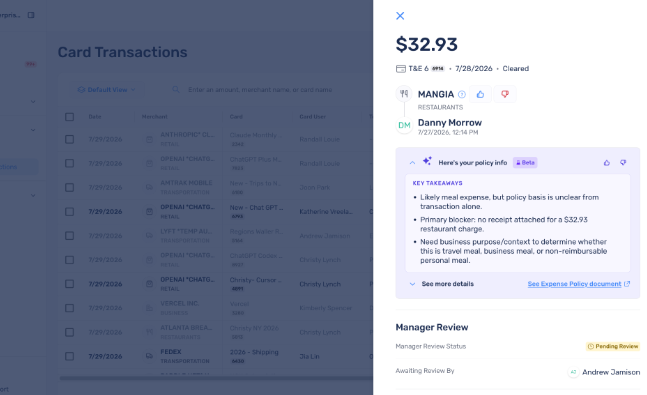This screenshot has width=647, height=395.
Task: Click the DM avatar for Danny Morrow
Action: (x=404, y=125)
